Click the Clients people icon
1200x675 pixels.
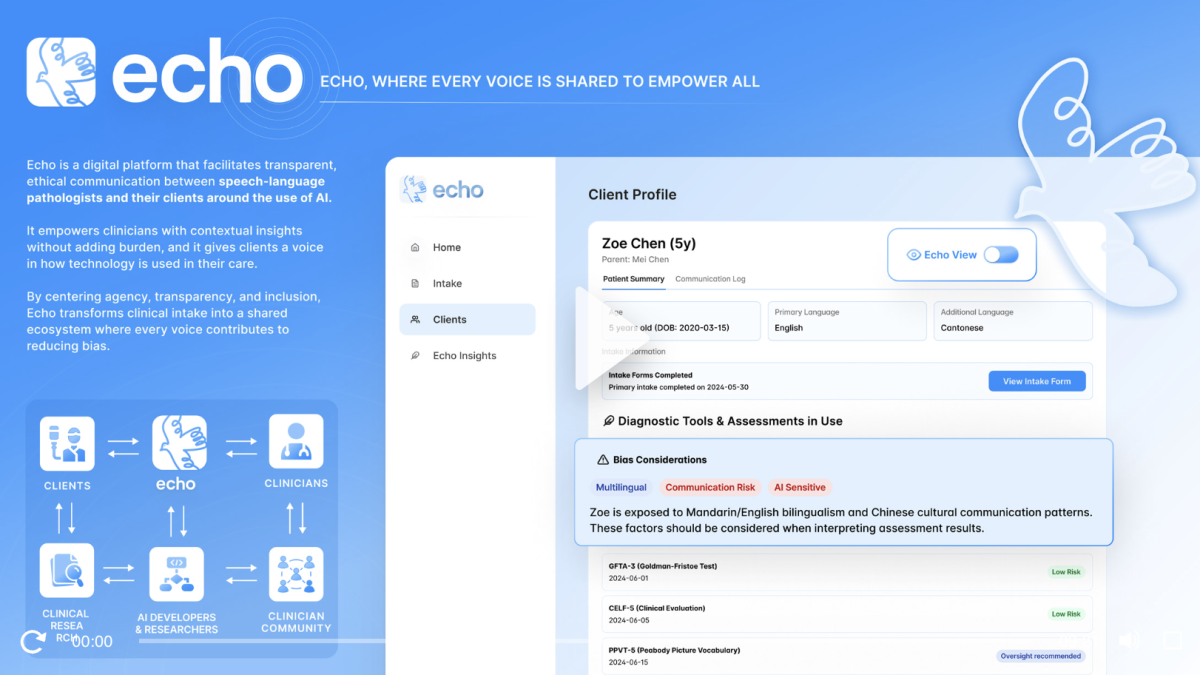click(x=415, y=320)
